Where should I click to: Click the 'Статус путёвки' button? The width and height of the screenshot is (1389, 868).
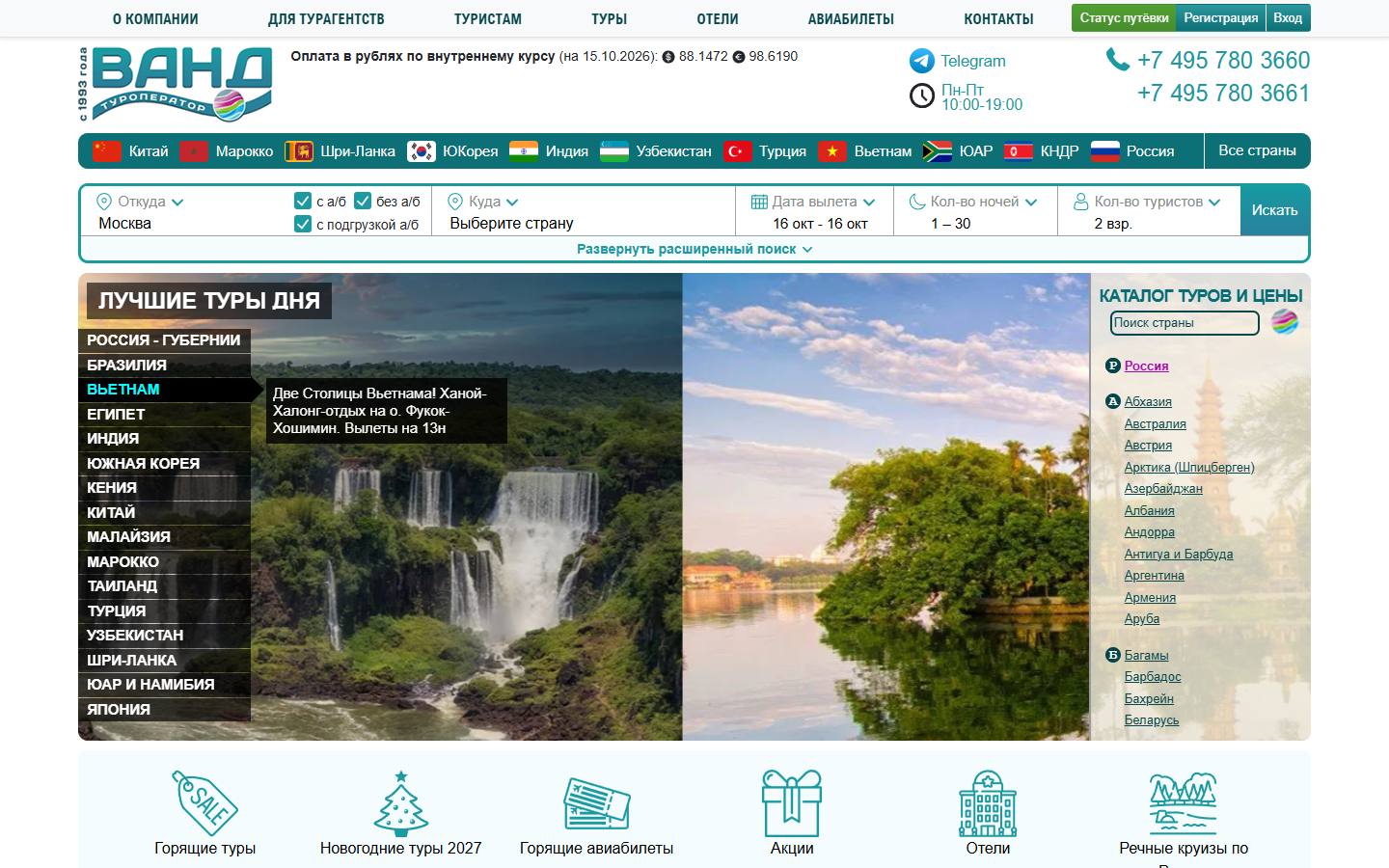(x=1124, y=18)
